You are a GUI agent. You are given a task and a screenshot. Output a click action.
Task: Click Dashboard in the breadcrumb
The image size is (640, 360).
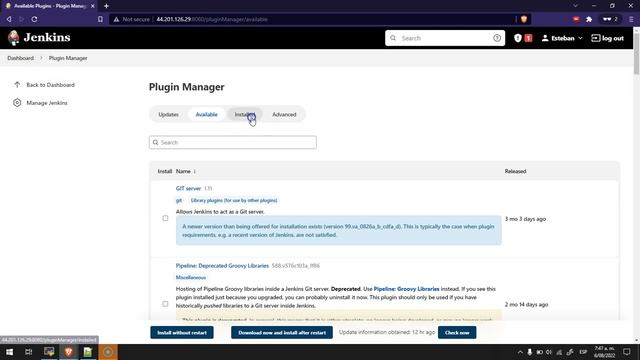(x=20, y=58)
